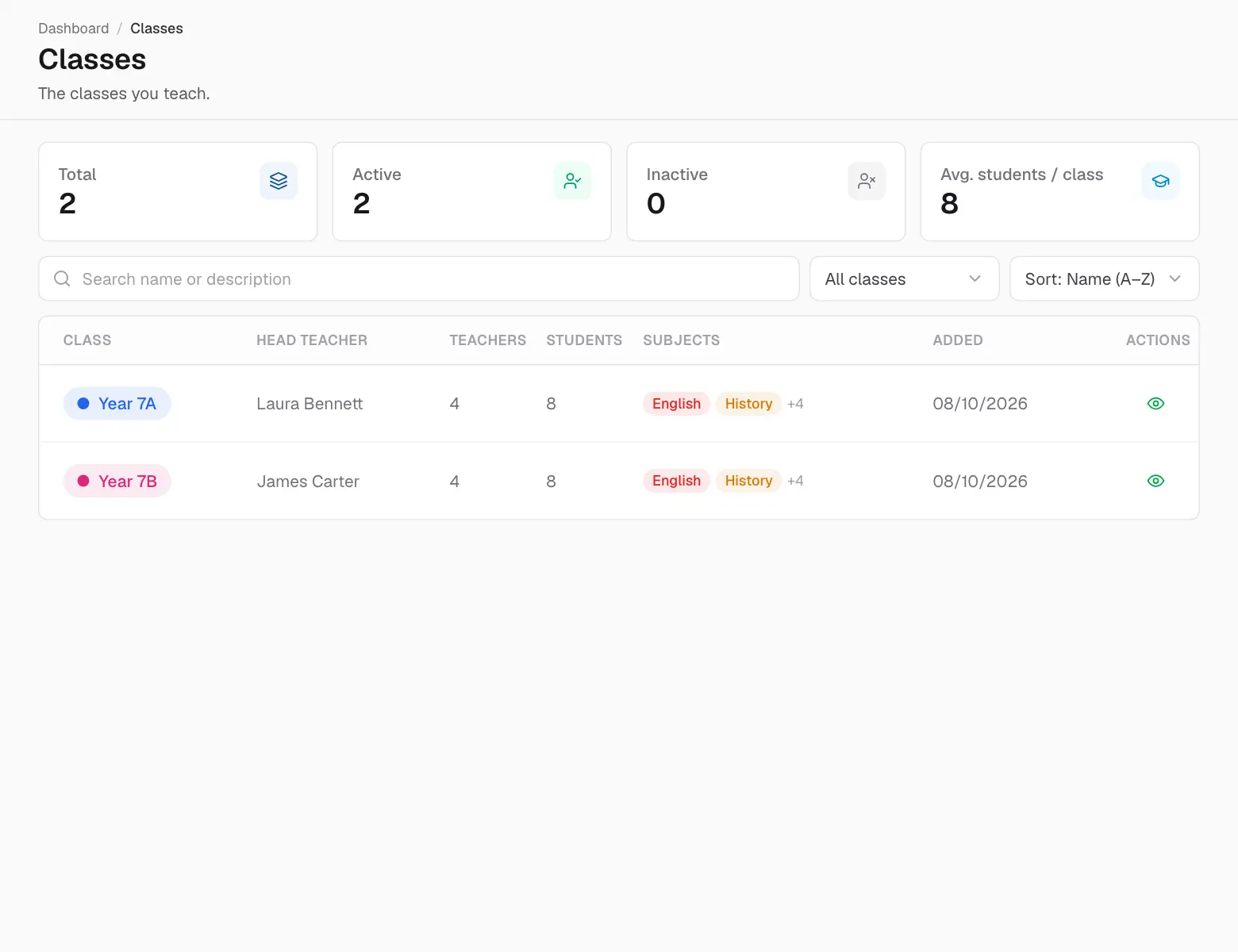Click the added date in Year 7B row

point(980,482)
